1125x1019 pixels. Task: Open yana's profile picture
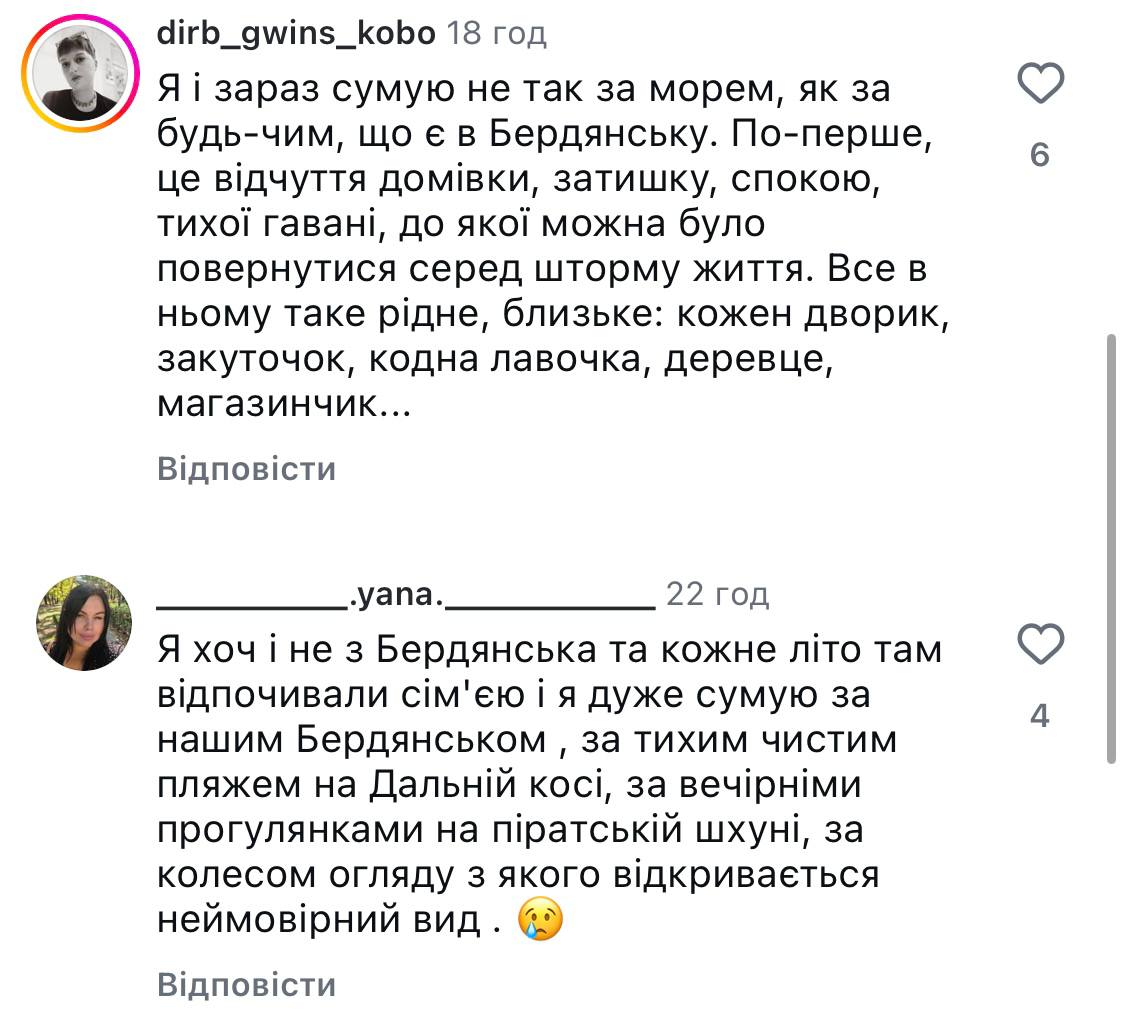(x=84, y=622)
